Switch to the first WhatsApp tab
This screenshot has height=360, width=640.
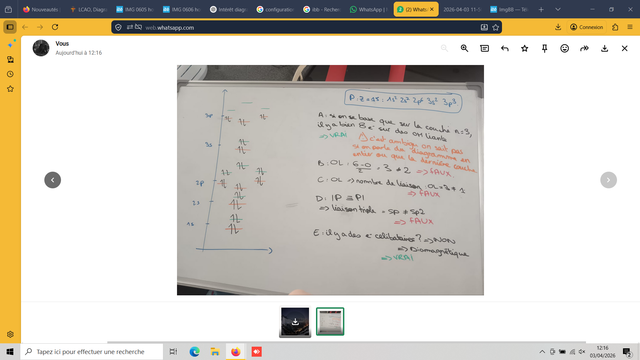coord(369,9)
